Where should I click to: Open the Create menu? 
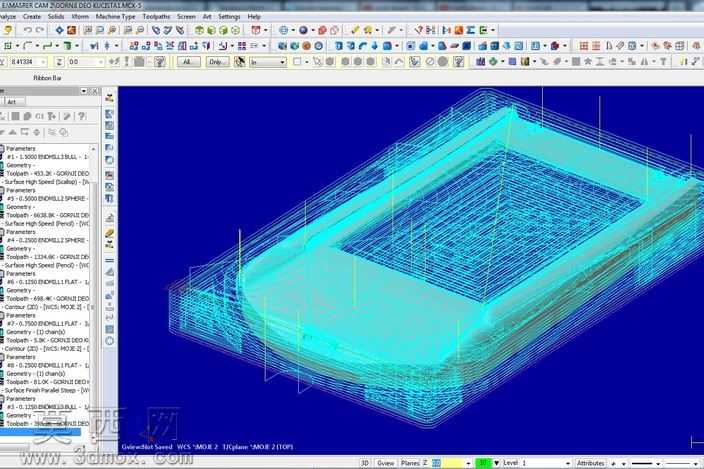(x=32, y=17)
